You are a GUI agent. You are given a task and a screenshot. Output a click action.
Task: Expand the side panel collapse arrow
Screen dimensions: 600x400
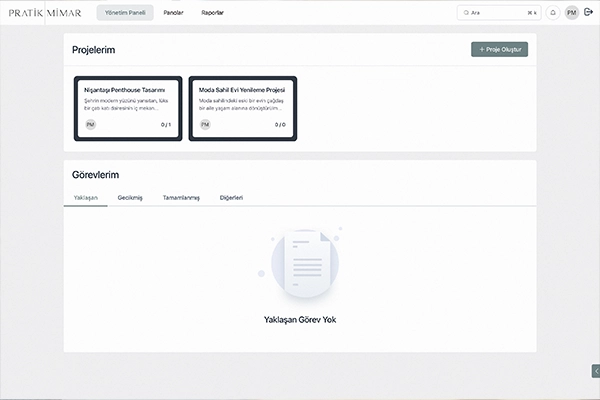click(x=596, y=371)
